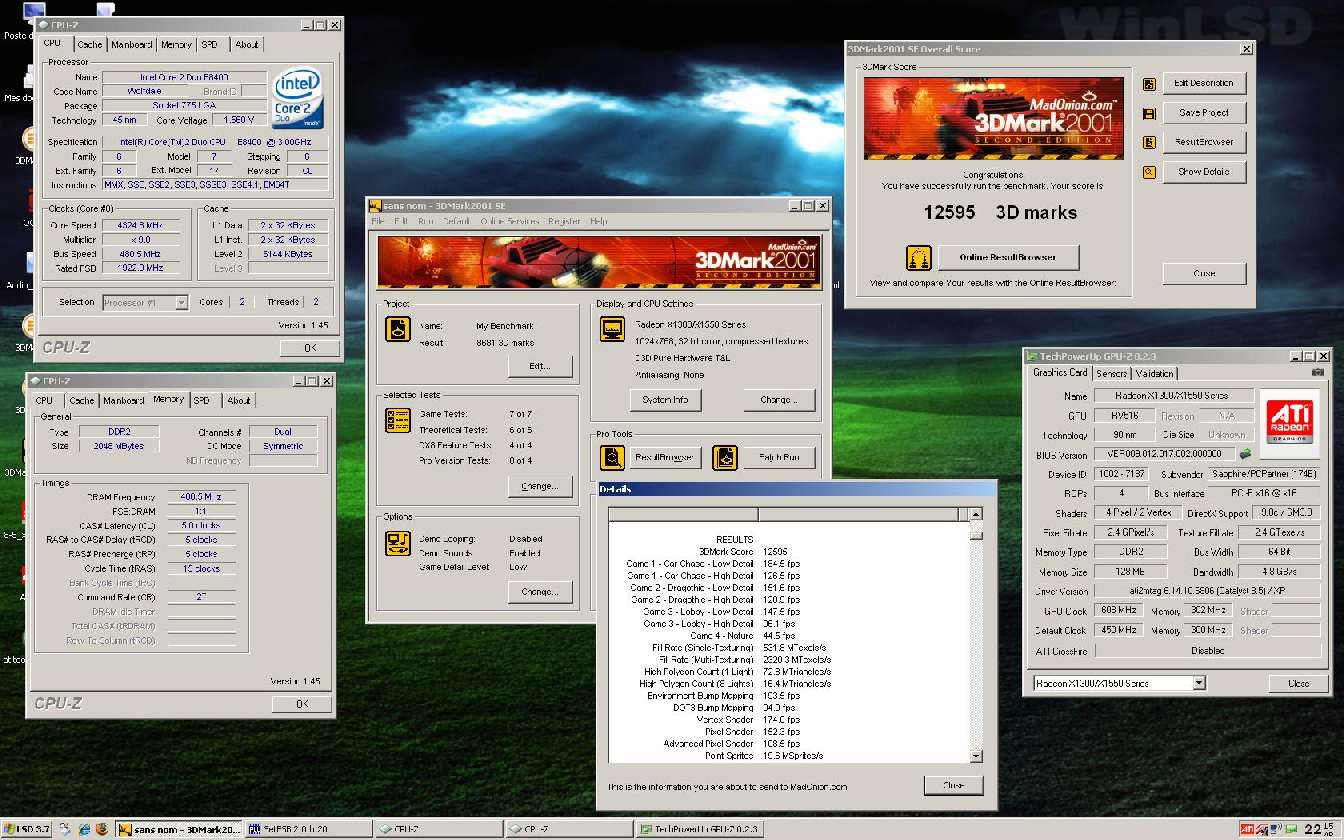
Task: Click Close button in the Details window
Action: [x=954, y=786]
